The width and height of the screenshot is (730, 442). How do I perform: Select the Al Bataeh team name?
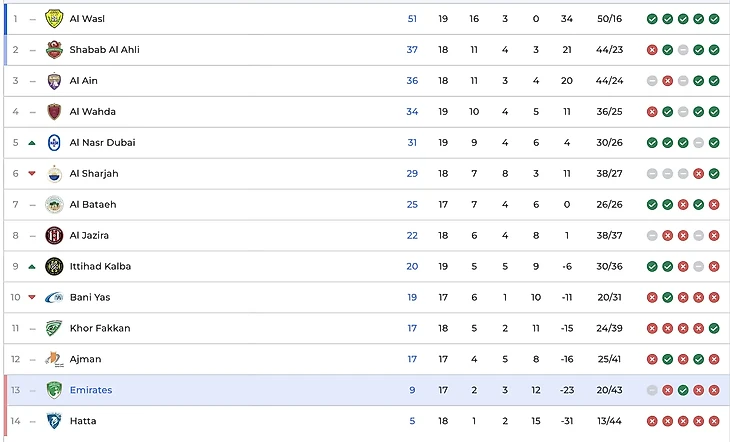click(93, 204)
